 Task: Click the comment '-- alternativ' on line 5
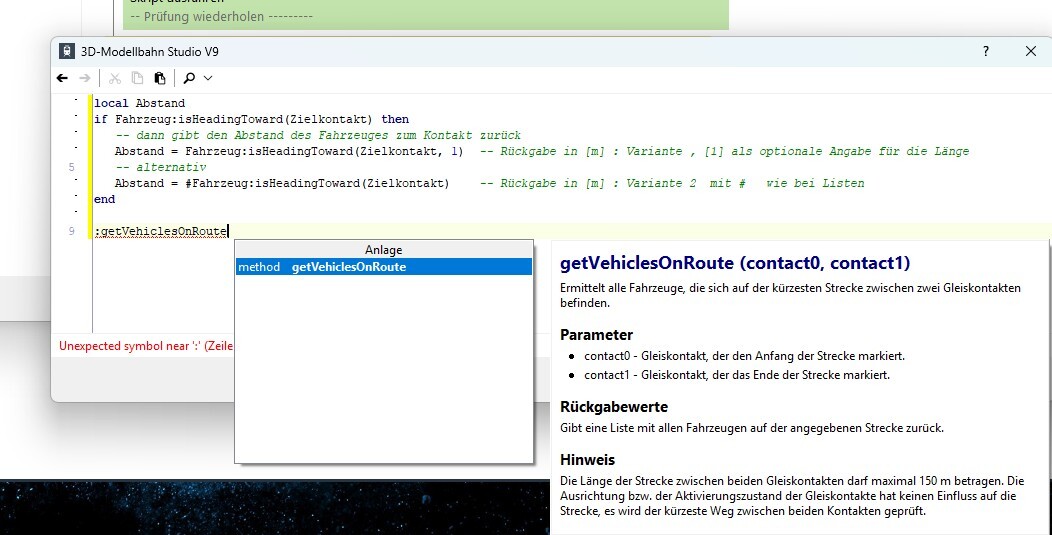click(161, 167)
